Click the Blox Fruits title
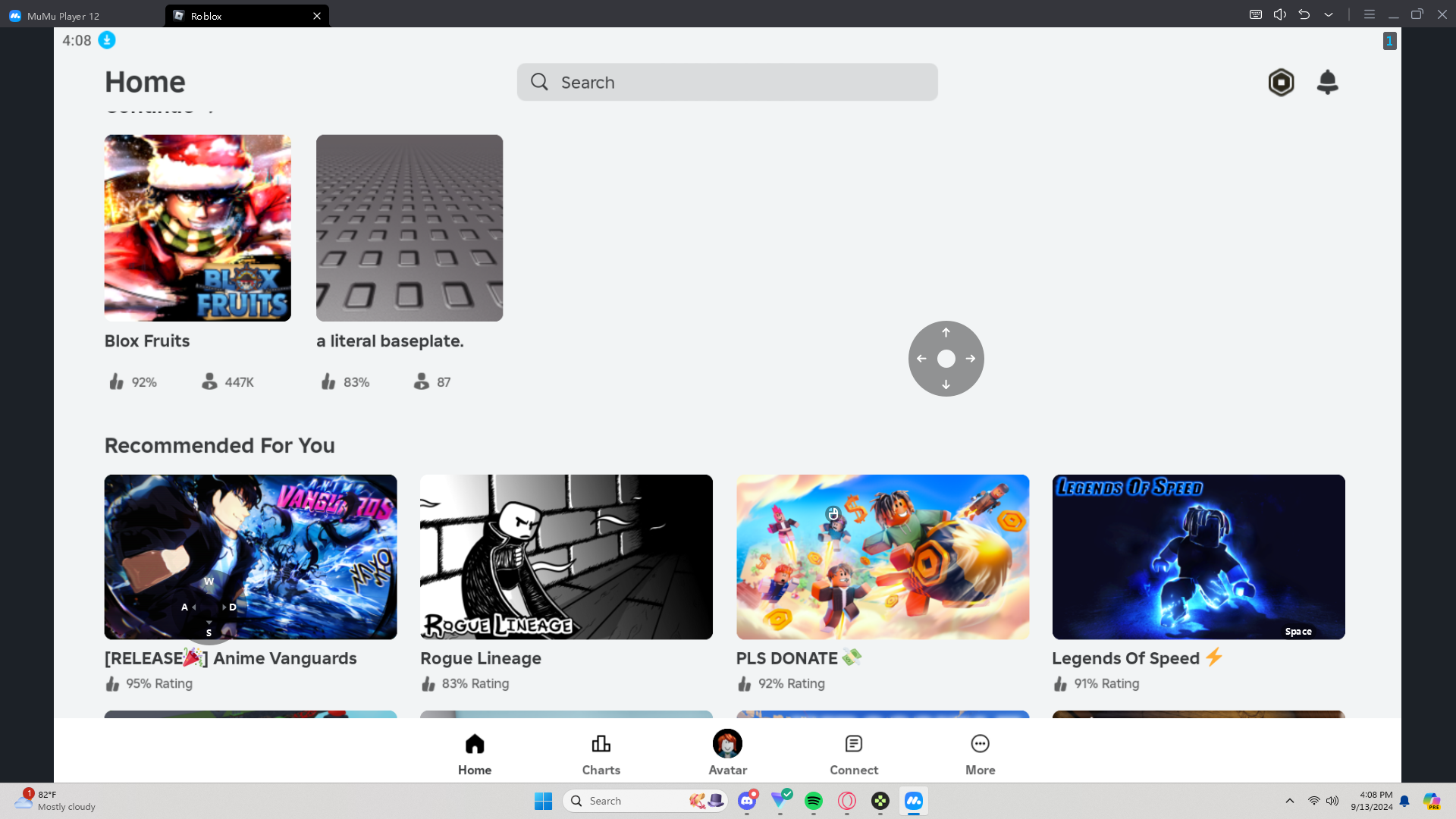 (x=147, y=341)
